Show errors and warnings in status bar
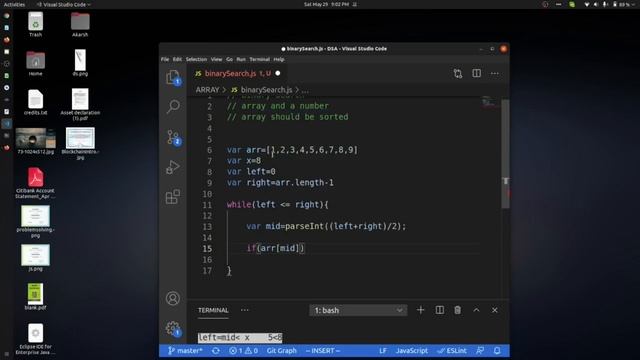The width and height of the screenshot is (640, 360). coord(243,351)
